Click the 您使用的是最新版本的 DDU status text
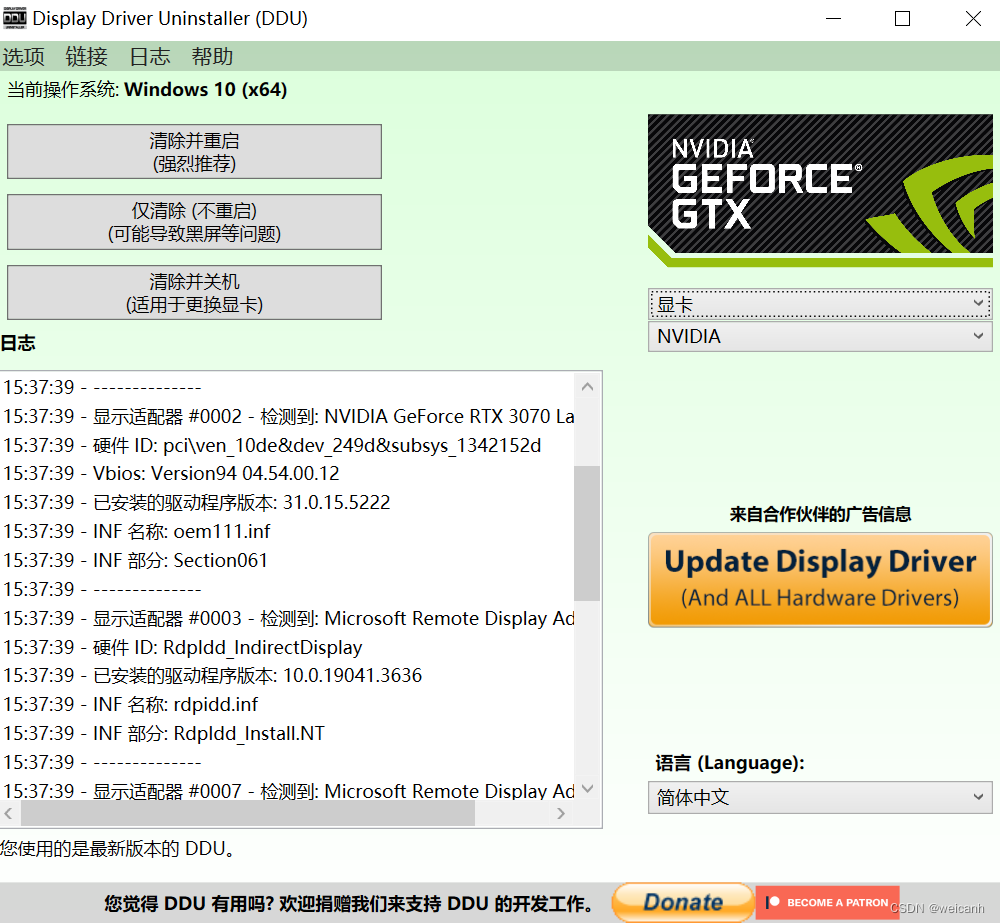The image size is (1000, 923). pyautogui.click(x=118, y=849)
